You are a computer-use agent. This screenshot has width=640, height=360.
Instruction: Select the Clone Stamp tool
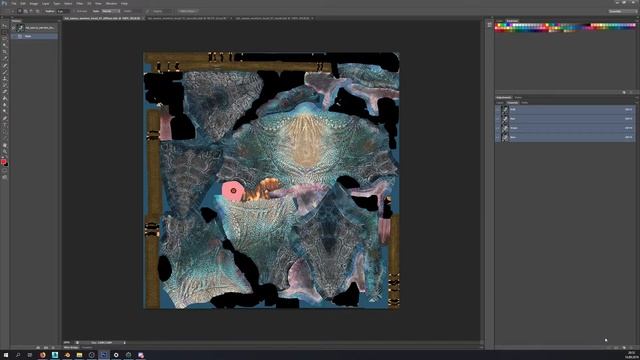tap(5, 78)
